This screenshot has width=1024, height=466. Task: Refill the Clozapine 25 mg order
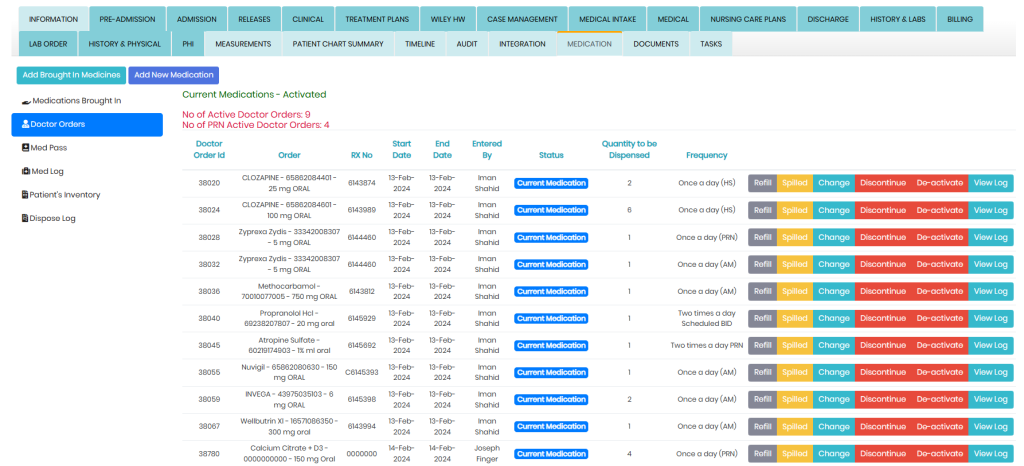[x=763, y=183]
